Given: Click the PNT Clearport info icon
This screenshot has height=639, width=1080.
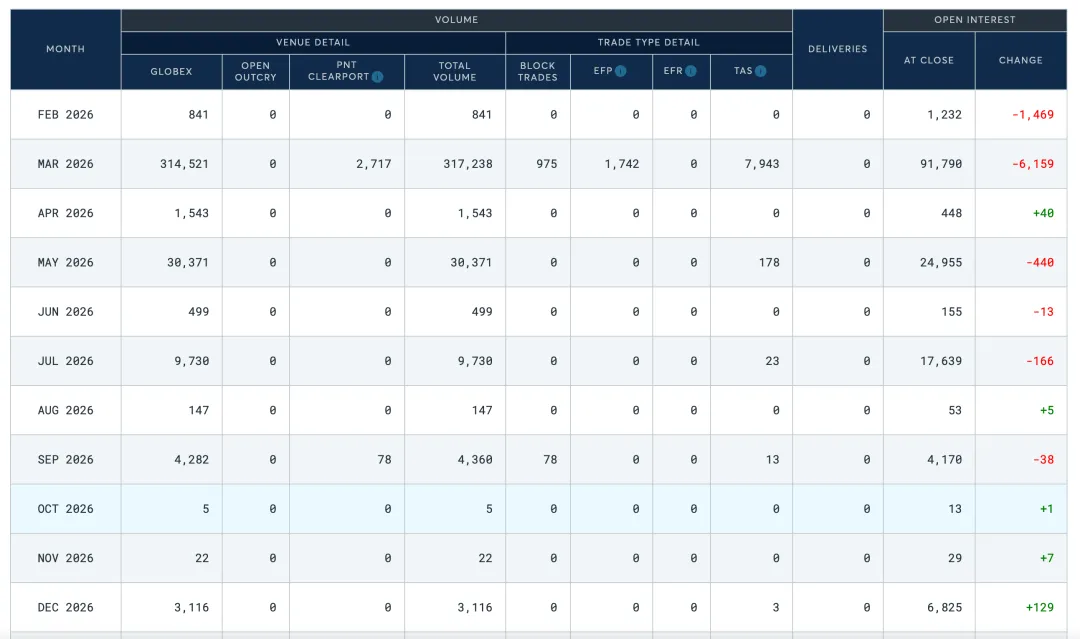Looking at the screenshot, I should tap(377, 76).
